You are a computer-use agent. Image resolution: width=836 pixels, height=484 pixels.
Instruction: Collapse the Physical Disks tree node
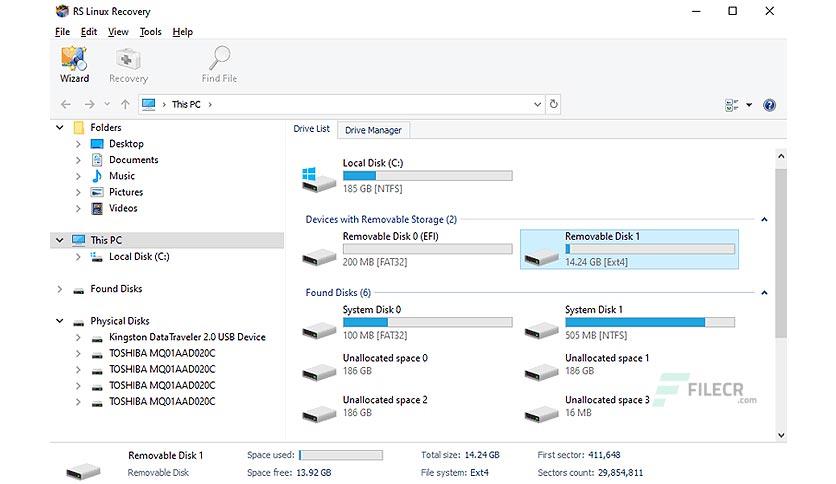60,321
